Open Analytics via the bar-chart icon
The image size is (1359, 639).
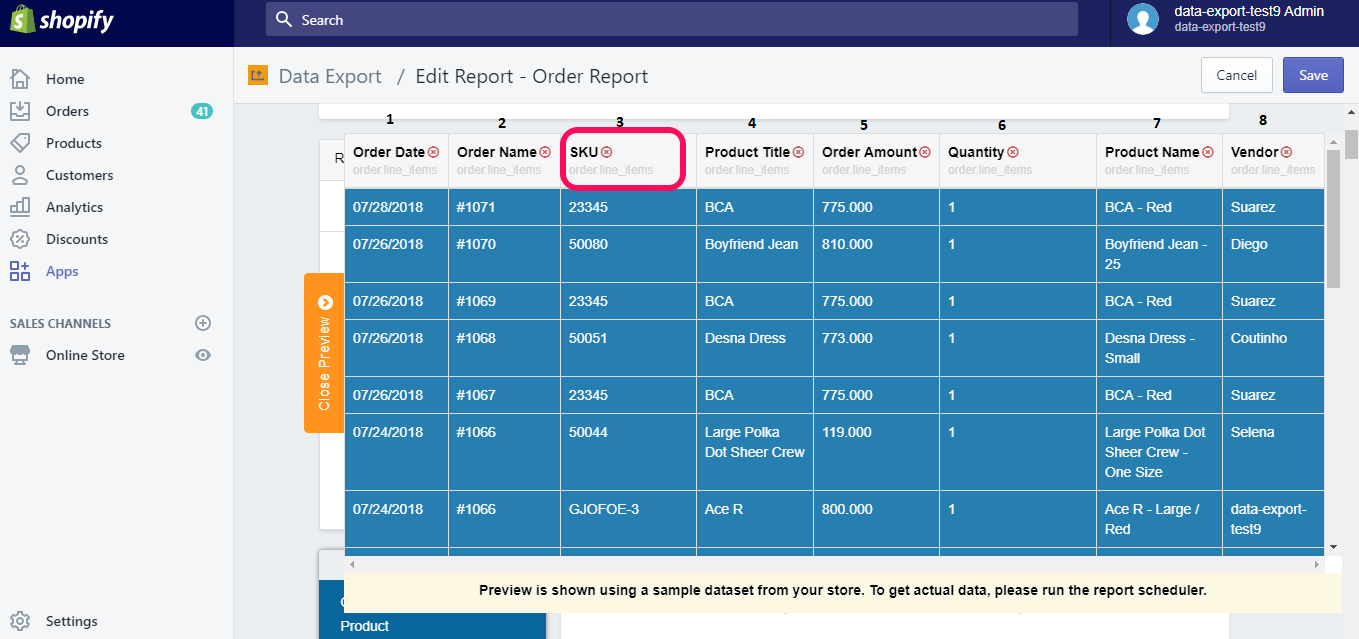[x=22, y=206]
